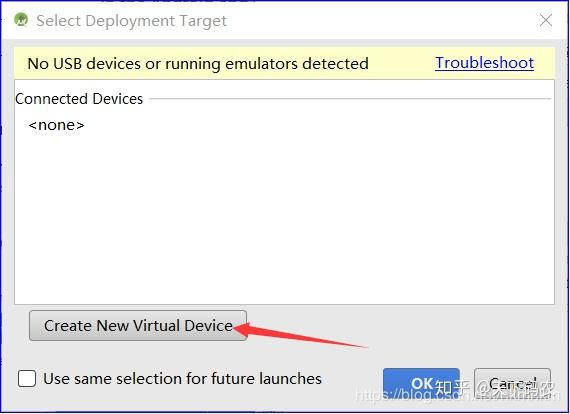Dismiss dialog with the Cancel button
Image resolution: width=570 pixels, height=414 pixels.
tap(512, 385)
